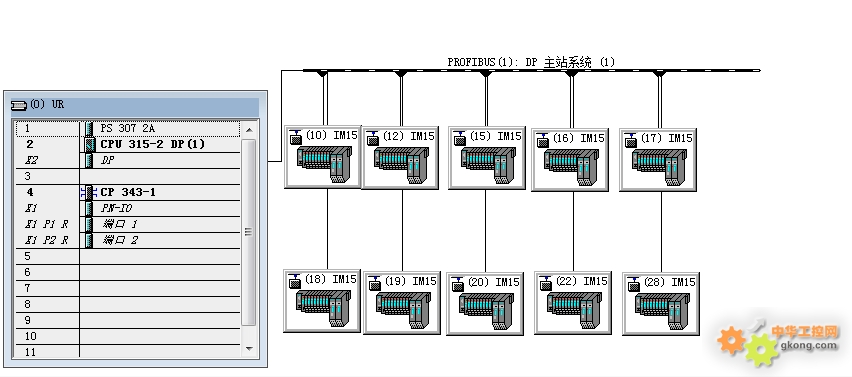This screenshot has width=852, height=377.
Task: Select the station (12) IM15 device icon
Action: (x=400, y=158)
